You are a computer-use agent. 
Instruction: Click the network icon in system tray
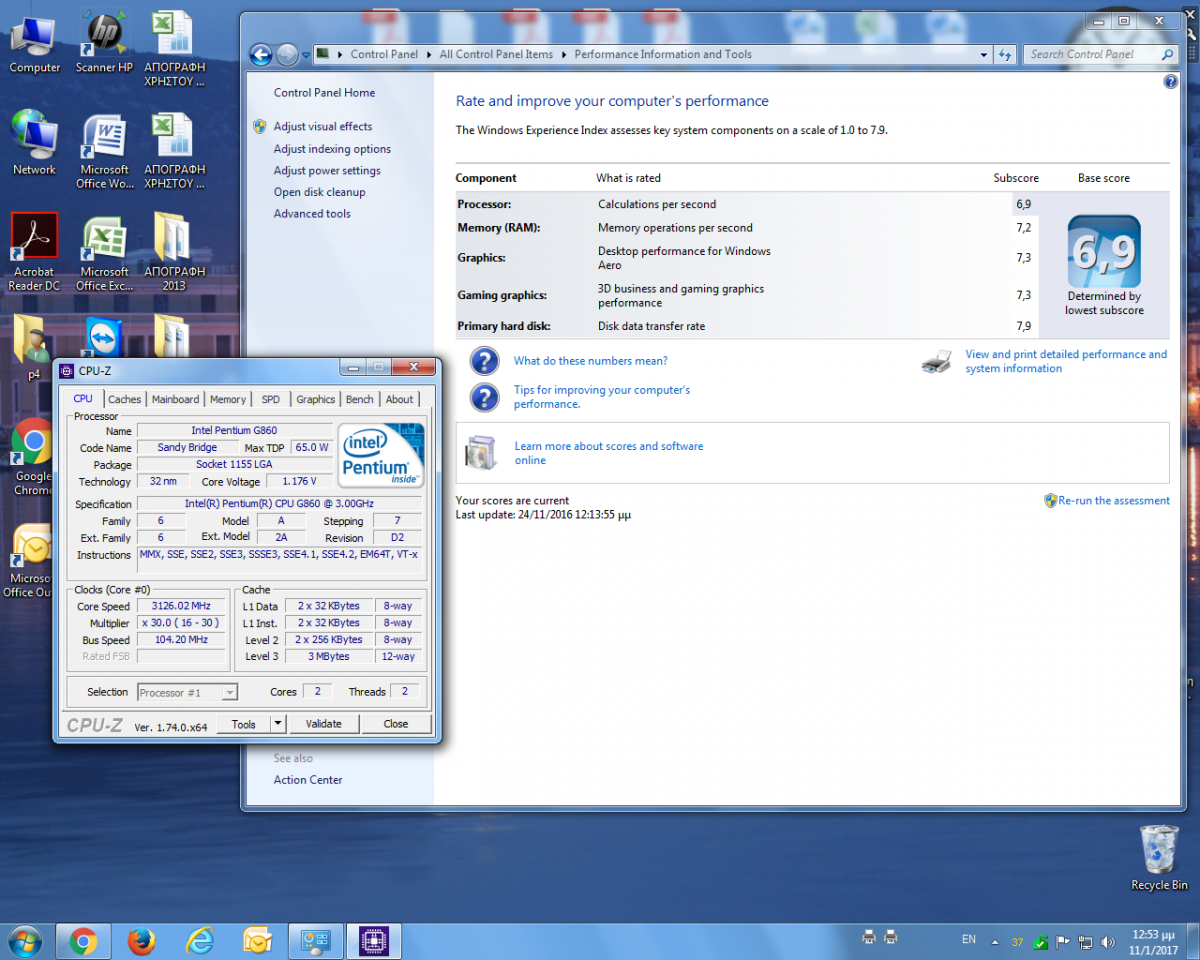(1086, 942)
